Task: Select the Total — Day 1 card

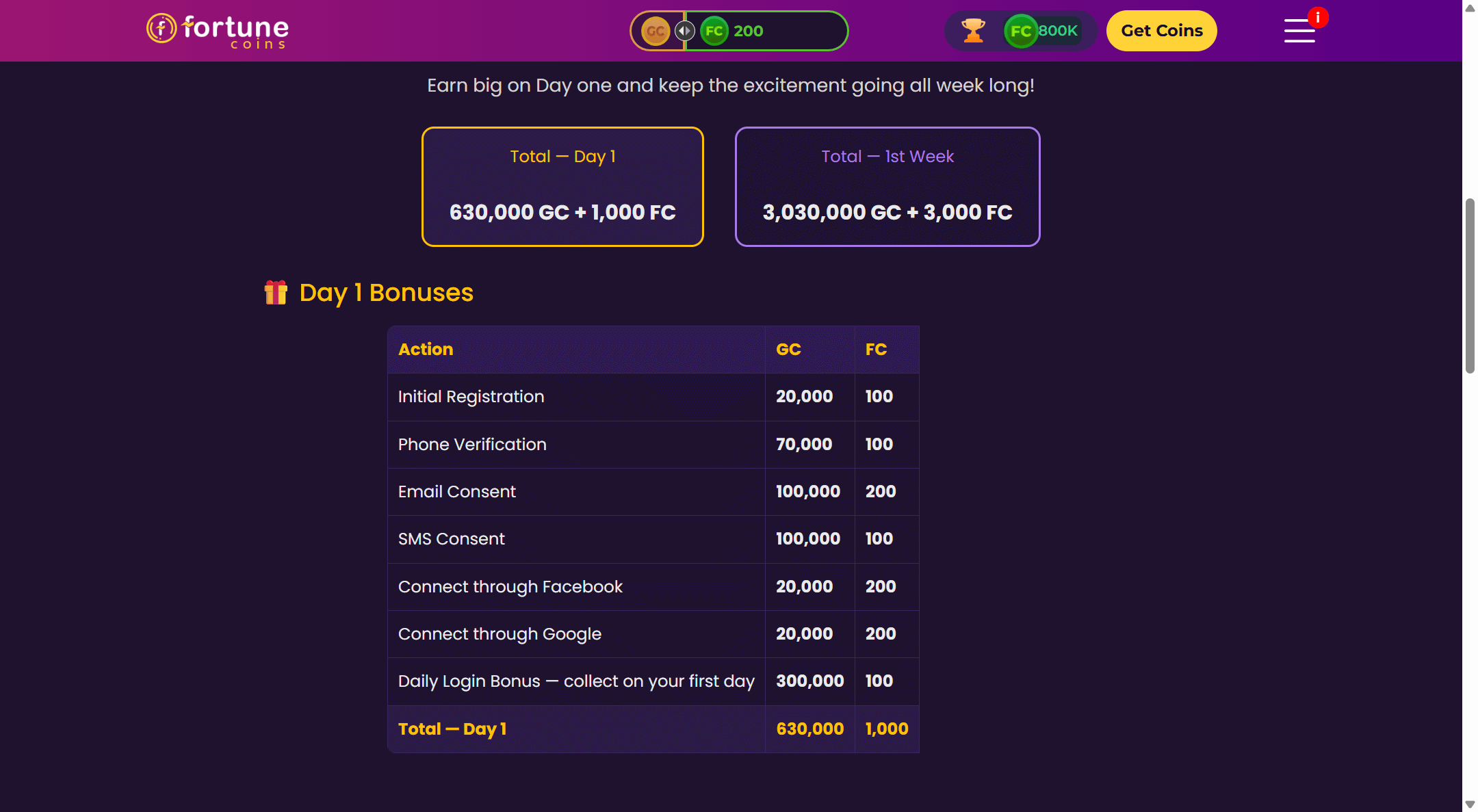Action: tap(562, 186)
